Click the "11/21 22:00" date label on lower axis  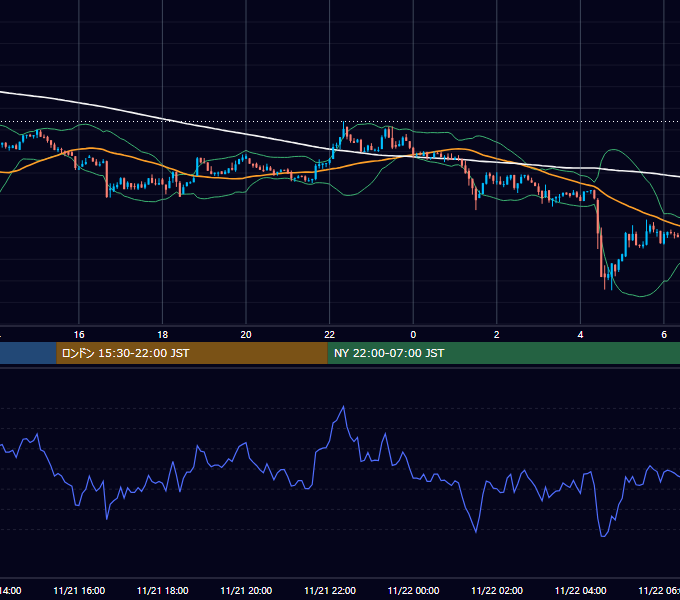point(330,591)
